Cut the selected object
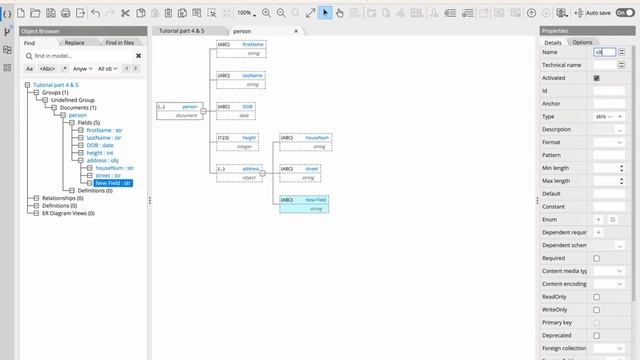640x360 pixels. tap(125, 13)
